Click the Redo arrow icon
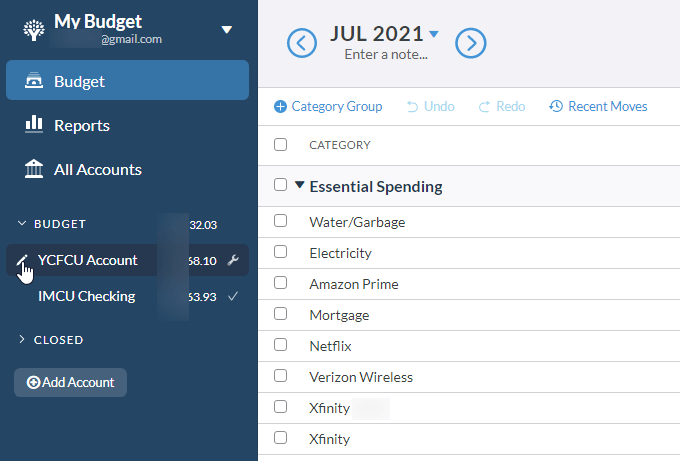Screen dimensions: 680x461 click(x=484, y=107)
